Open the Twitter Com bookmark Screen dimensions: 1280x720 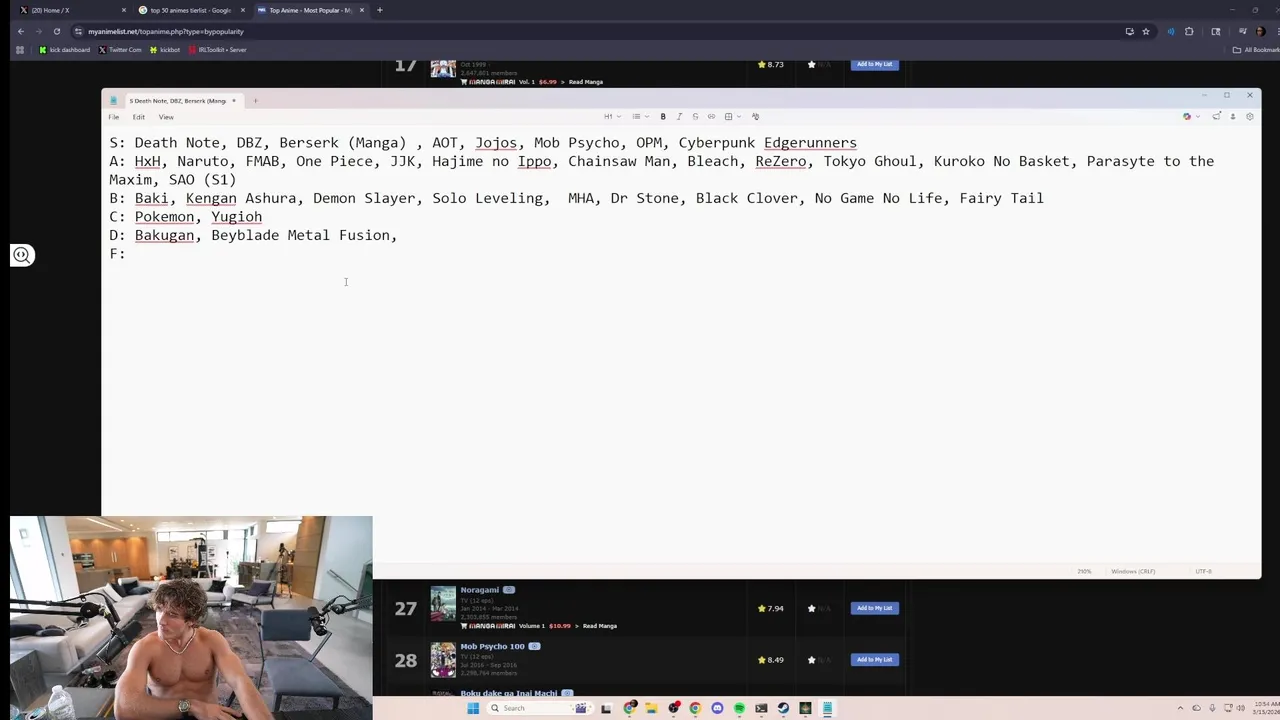(120, 50)
